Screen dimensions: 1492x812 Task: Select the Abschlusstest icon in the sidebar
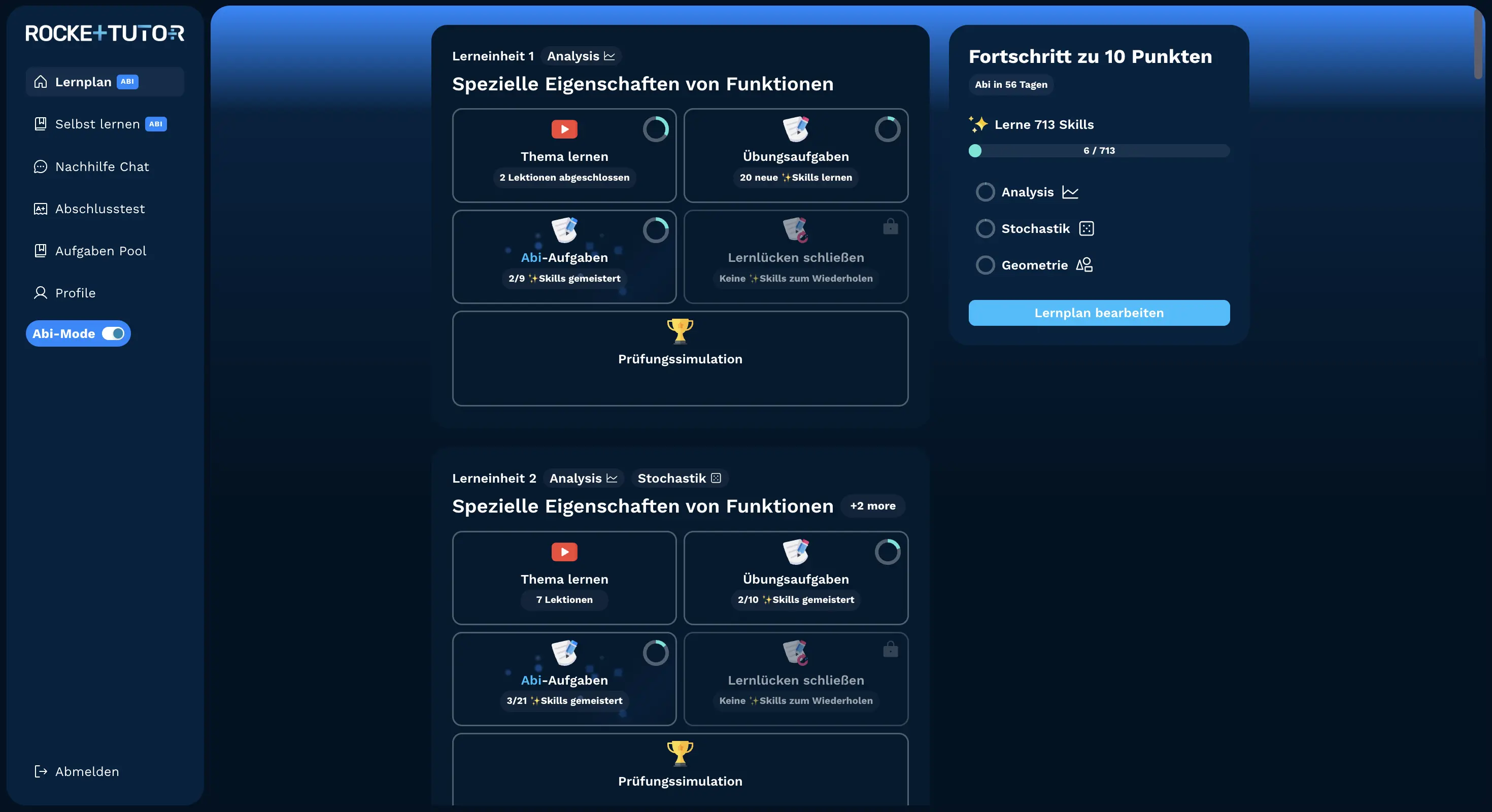click(40, 209)
